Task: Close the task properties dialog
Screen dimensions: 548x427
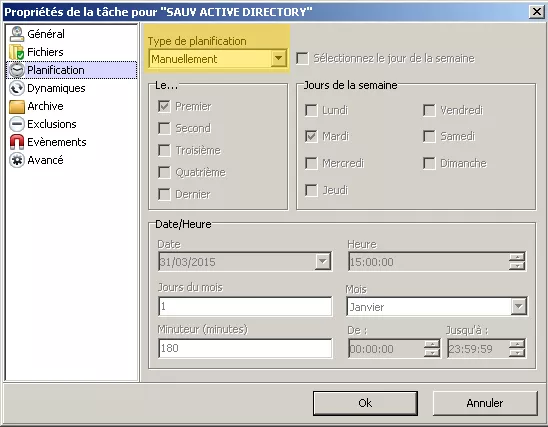Action: pos(536,12)
